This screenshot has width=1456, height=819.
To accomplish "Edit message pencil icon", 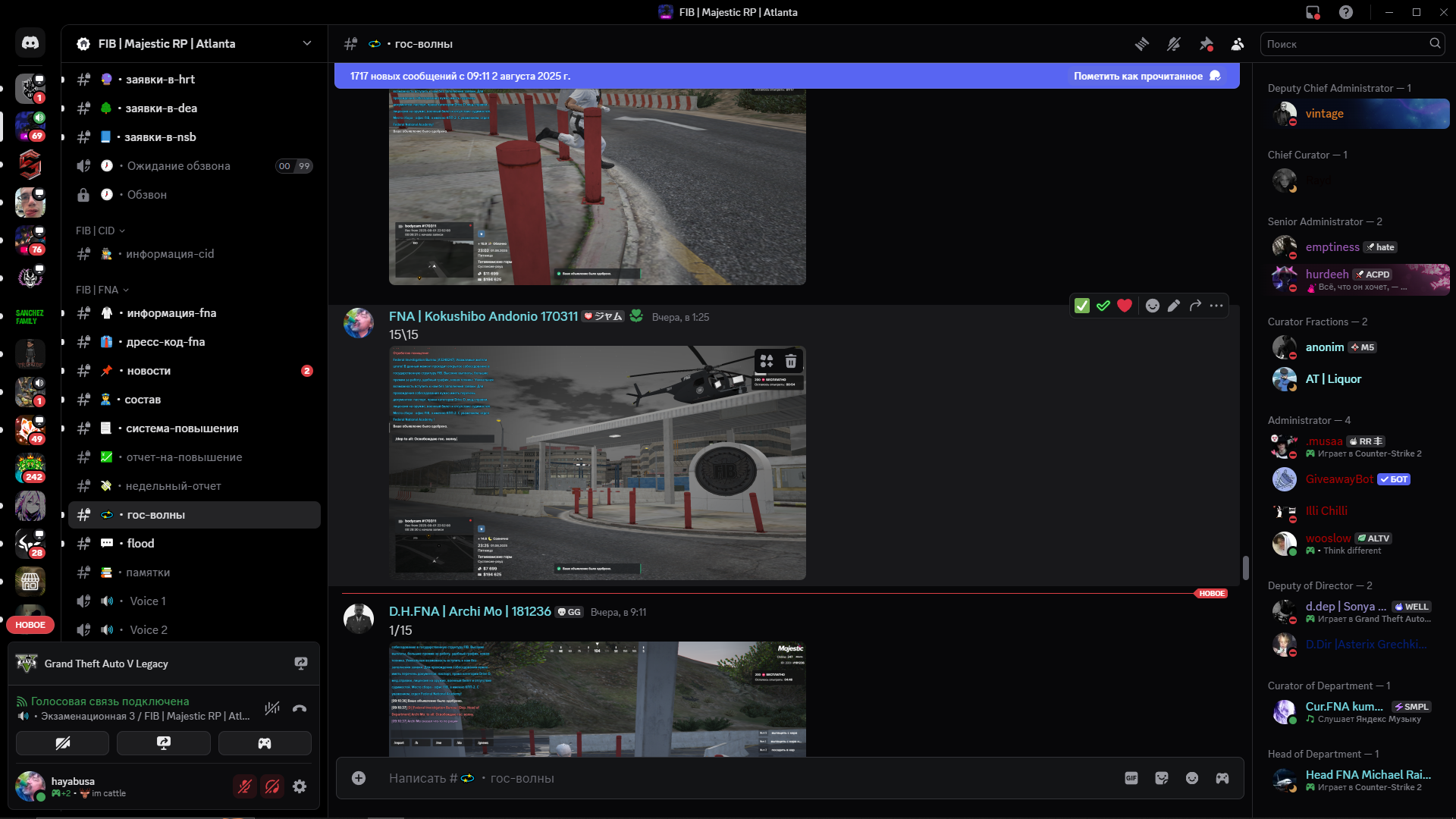I will 1174,306.
